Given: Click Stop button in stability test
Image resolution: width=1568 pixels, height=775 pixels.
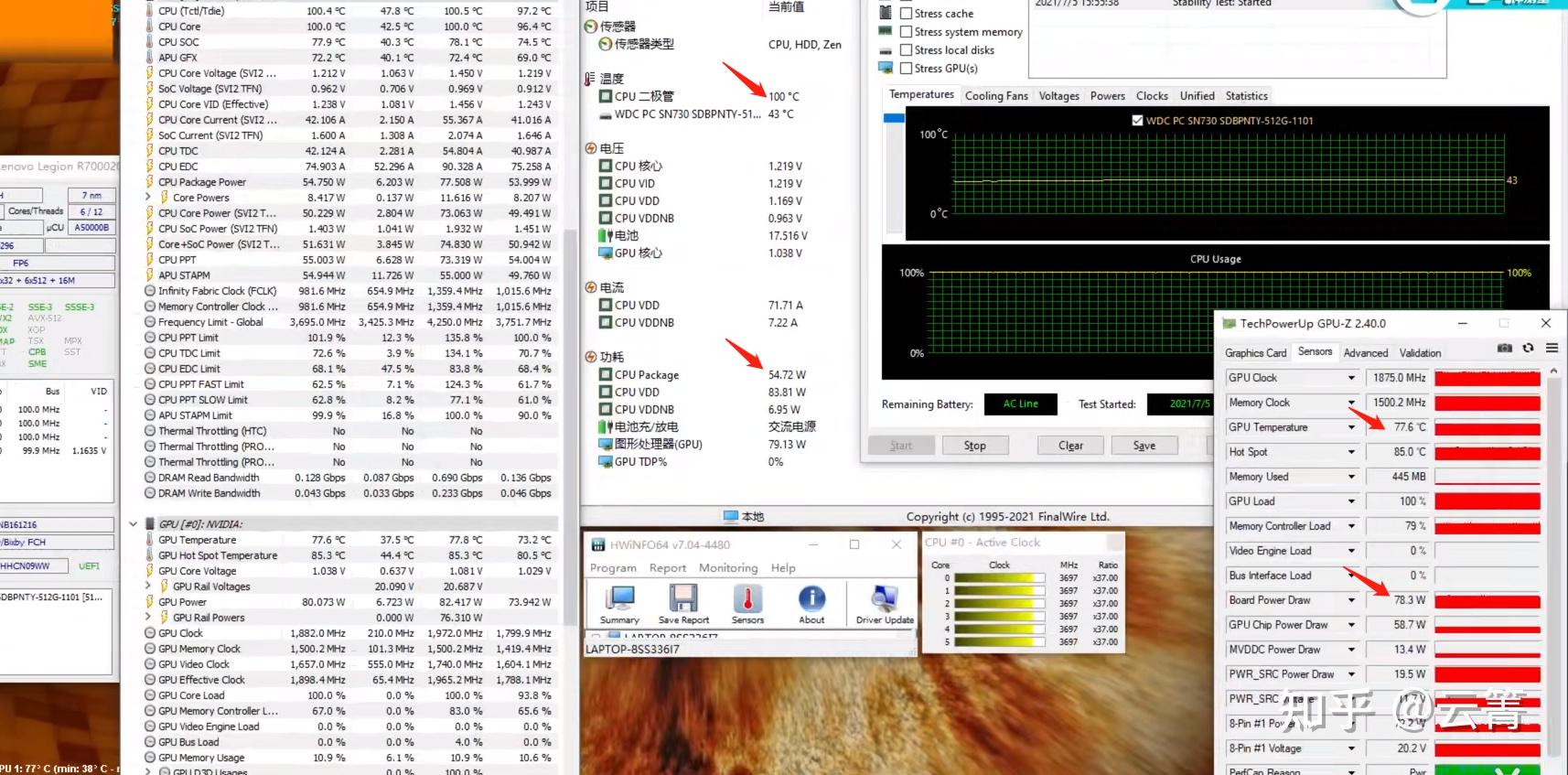Looking at the screenshot, I should click(974, 446).
